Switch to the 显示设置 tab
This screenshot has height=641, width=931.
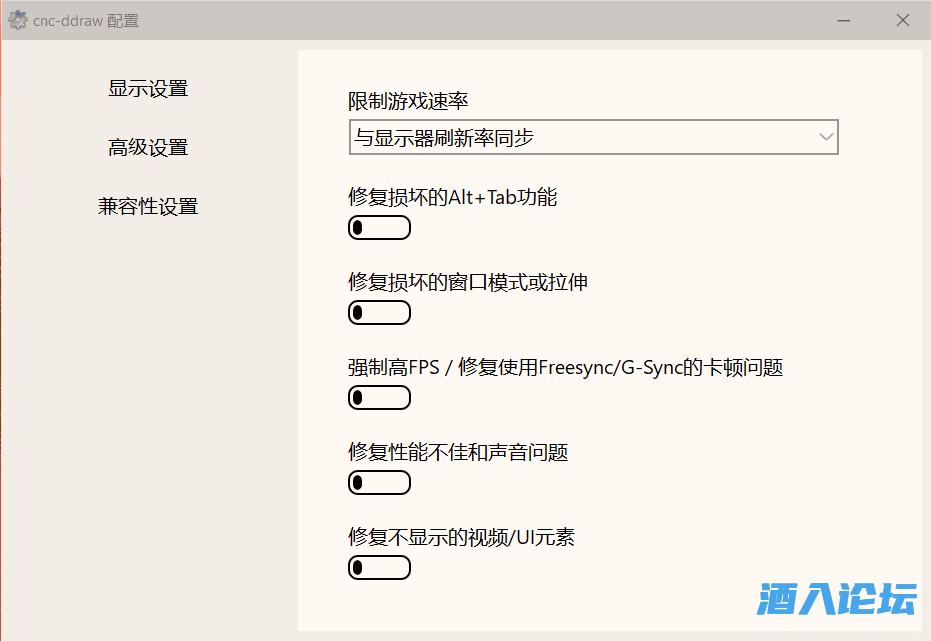[x=148, y=88]
